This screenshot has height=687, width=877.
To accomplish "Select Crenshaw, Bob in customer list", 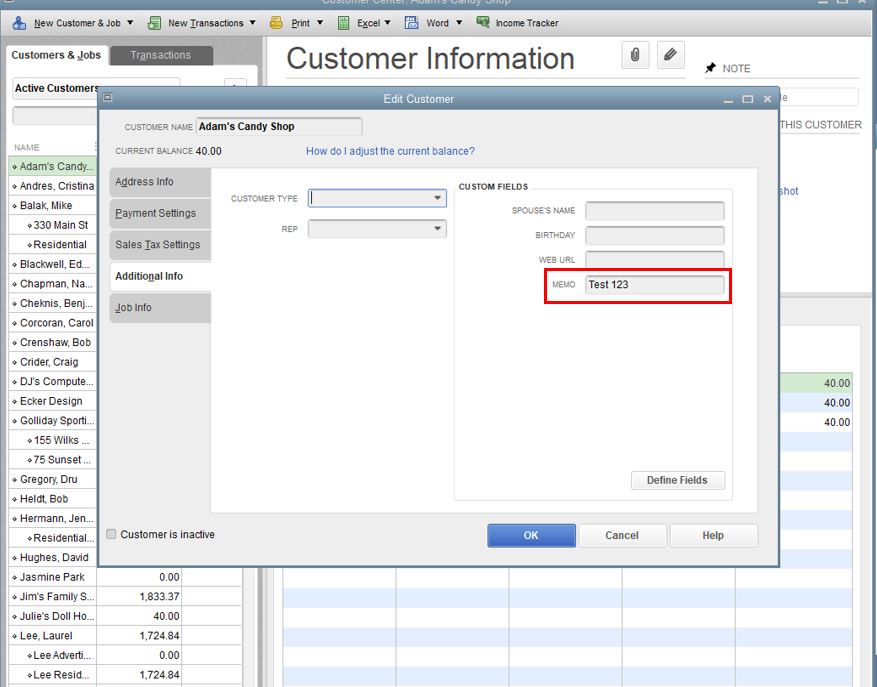I will point(53,342).
